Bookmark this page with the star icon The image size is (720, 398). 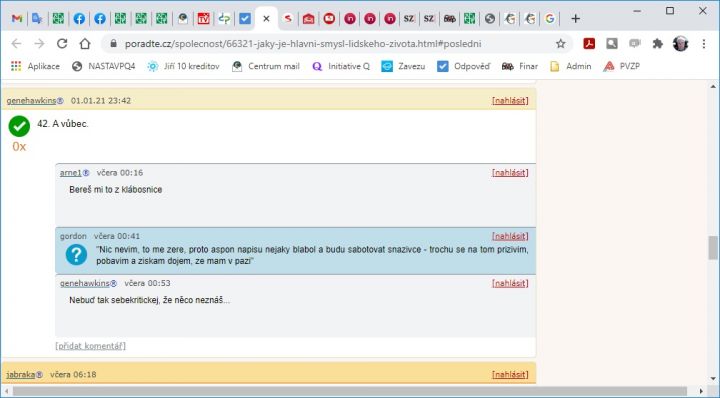561,44
